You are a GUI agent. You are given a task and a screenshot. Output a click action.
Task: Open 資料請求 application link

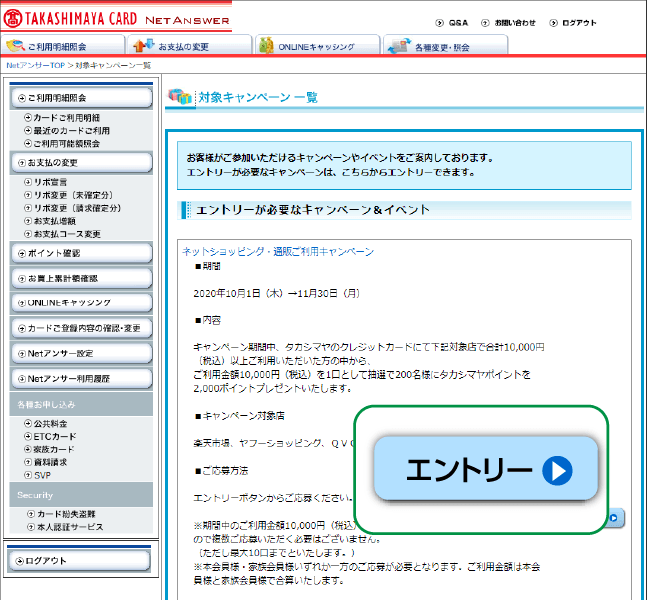(50, 463)
